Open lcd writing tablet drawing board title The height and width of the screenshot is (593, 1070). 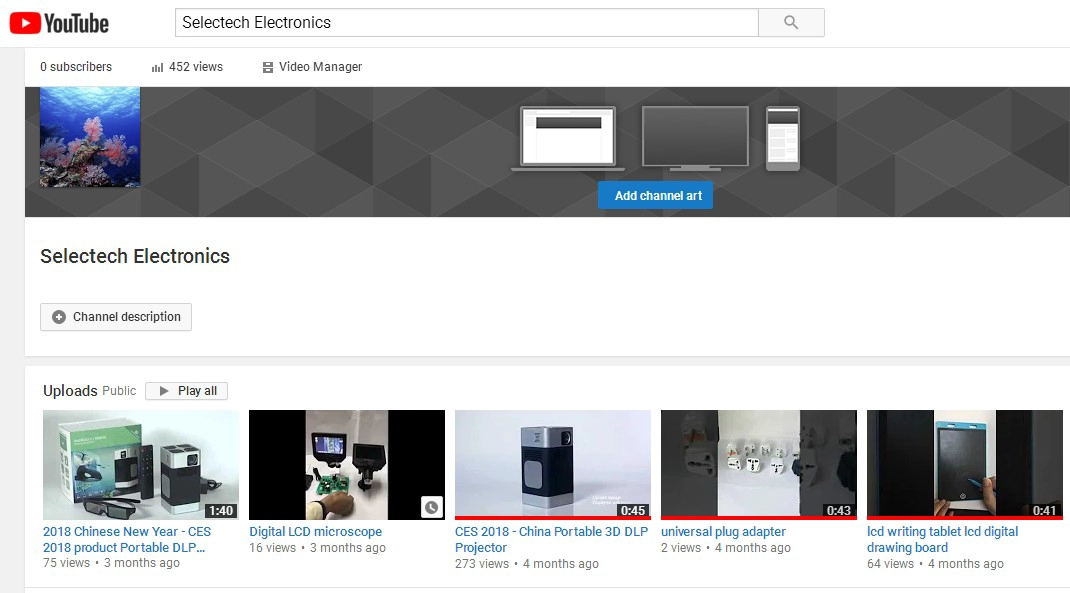point(942,539)
